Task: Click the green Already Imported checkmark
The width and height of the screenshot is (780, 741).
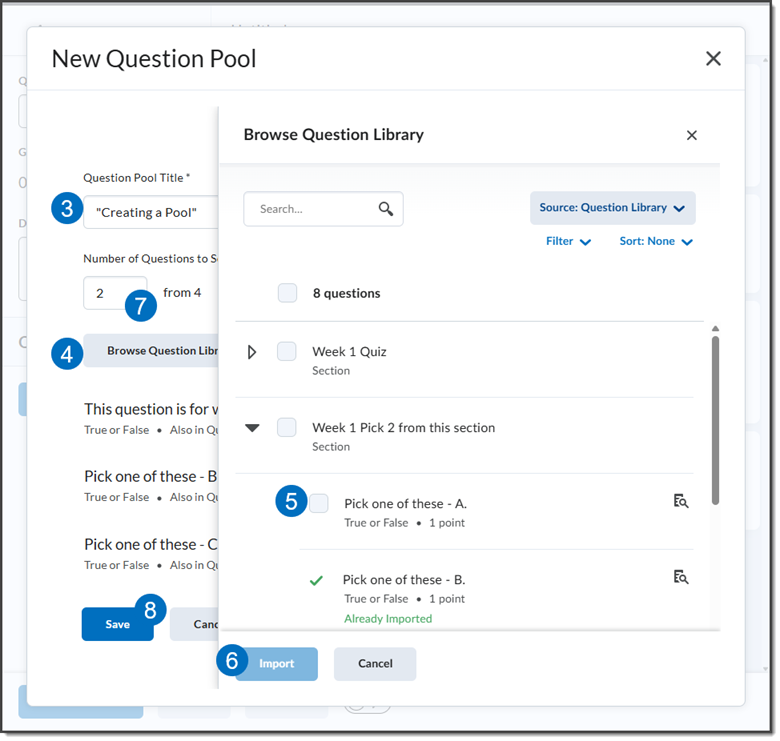Action: 316,580
